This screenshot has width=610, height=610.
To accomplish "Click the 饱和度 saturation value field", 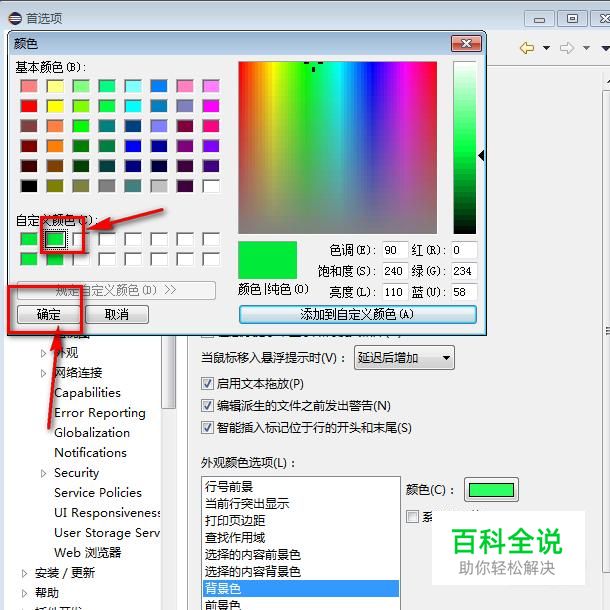I will point(394,271).
